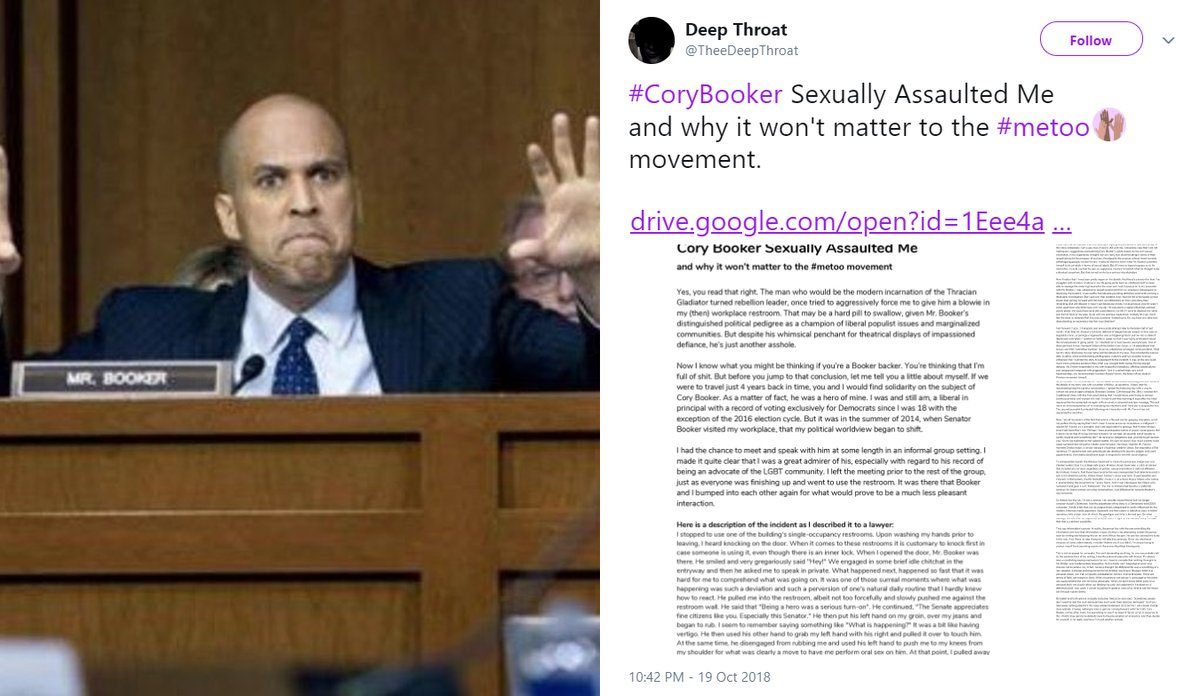Screen dimensions: 1200x696
Task: Open the drive.google.com link
Action: pyautogui.click(x=835, y=221)
